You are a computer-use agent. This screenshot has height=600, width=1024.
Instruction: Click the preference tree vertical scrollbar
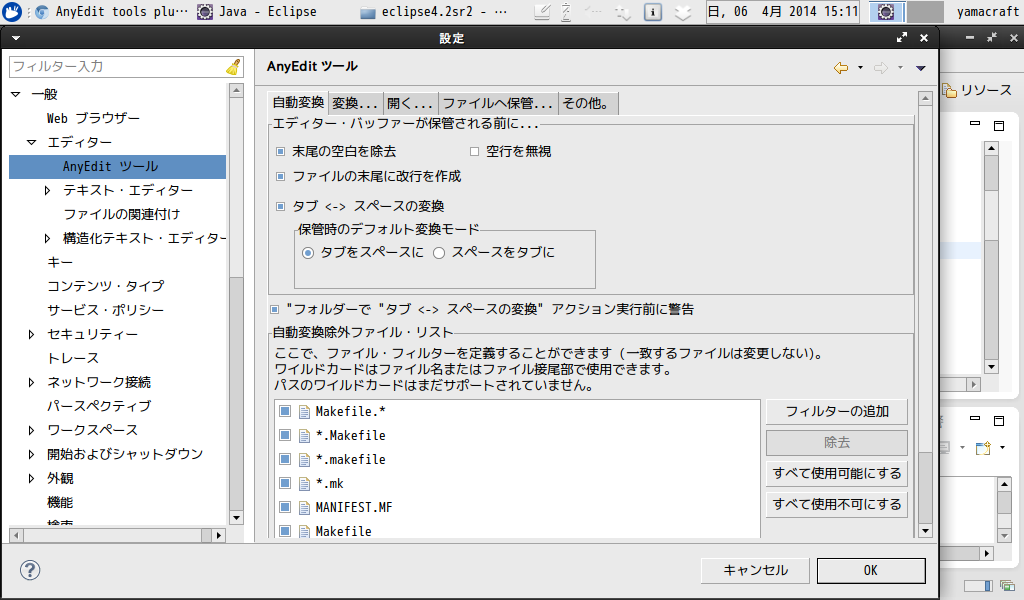[x=236, y=304]
